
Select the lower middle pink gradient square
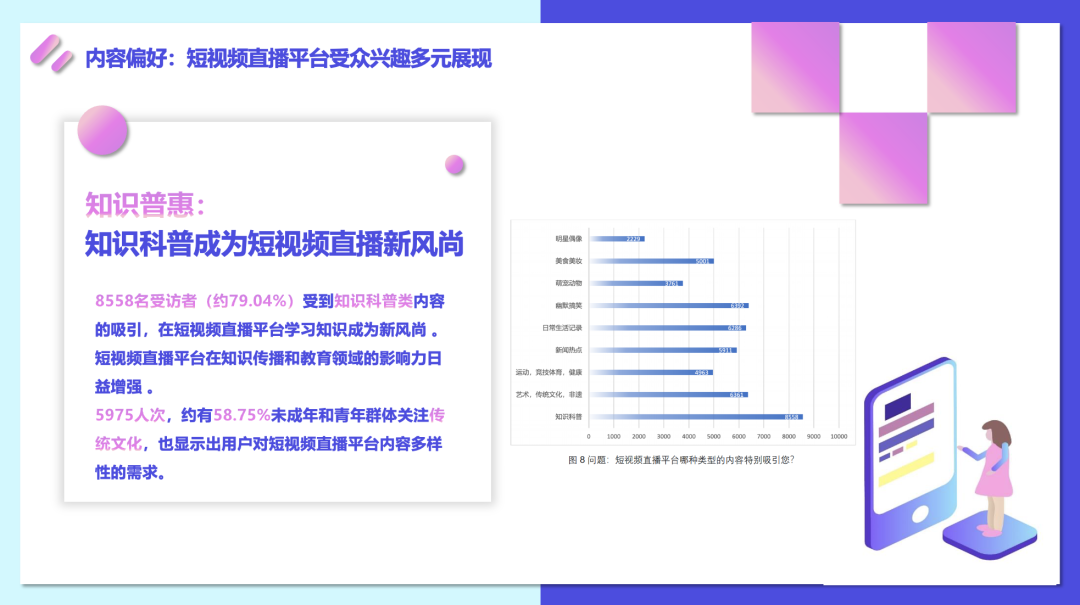pyautogui.click(x=884, y=157)
